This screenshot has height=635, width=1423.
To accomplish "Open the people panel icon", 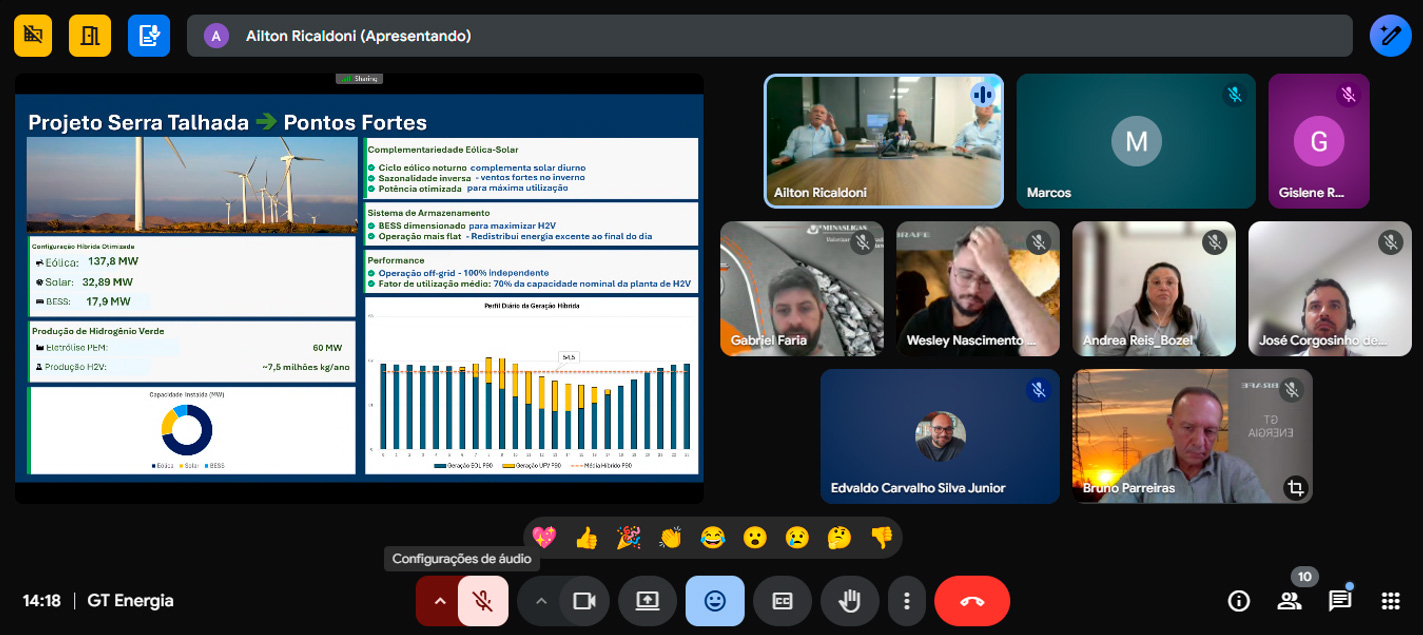I will point(1289,601).
